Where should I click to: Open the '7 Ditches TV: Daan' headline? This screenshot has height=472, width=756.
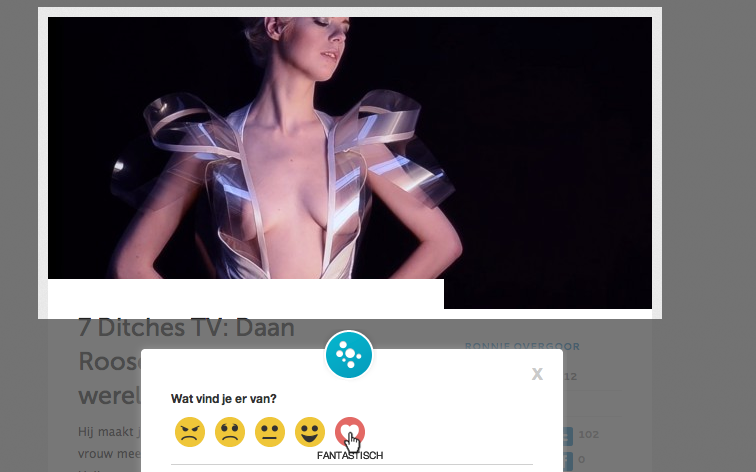198,330
